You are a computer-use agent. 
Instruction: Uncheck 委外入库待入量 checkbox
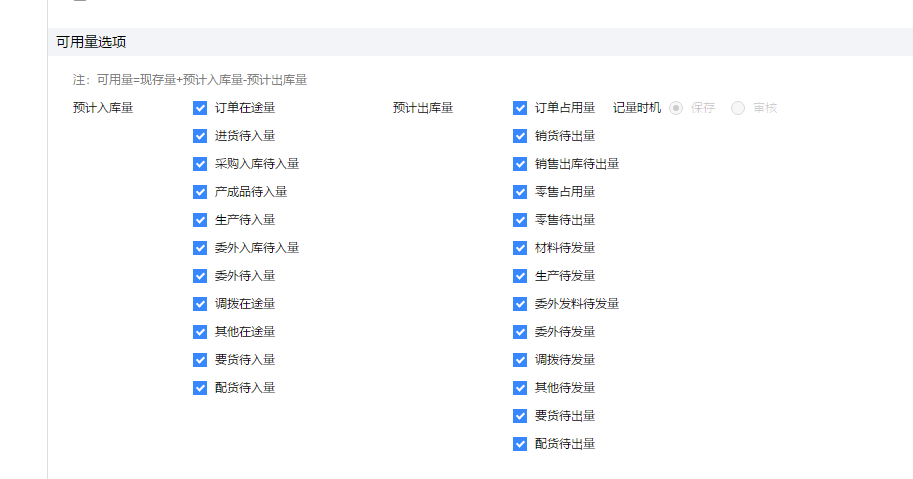click(200, 248)
